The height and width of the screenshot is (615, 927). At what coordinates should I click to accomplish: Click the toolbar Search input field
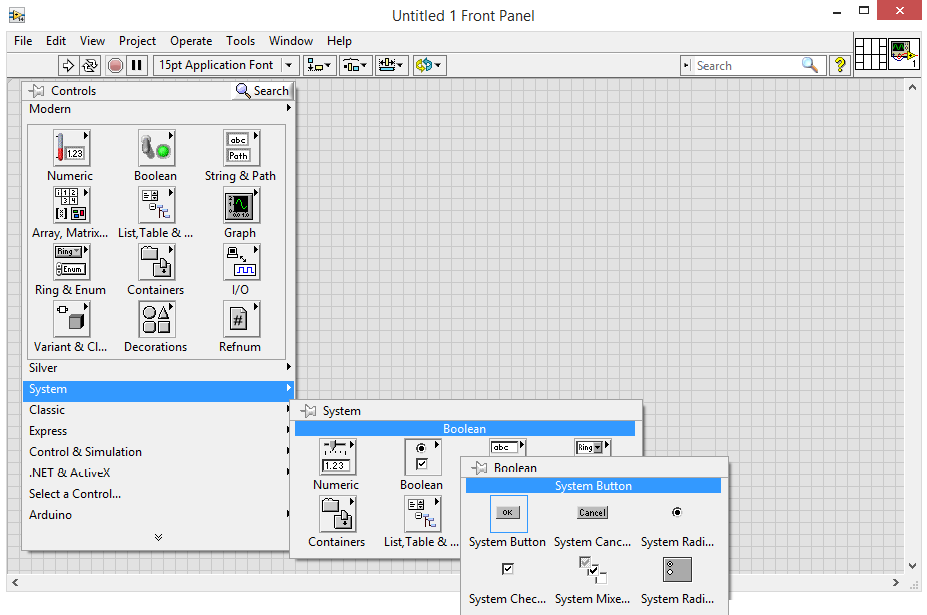(745, 66)
